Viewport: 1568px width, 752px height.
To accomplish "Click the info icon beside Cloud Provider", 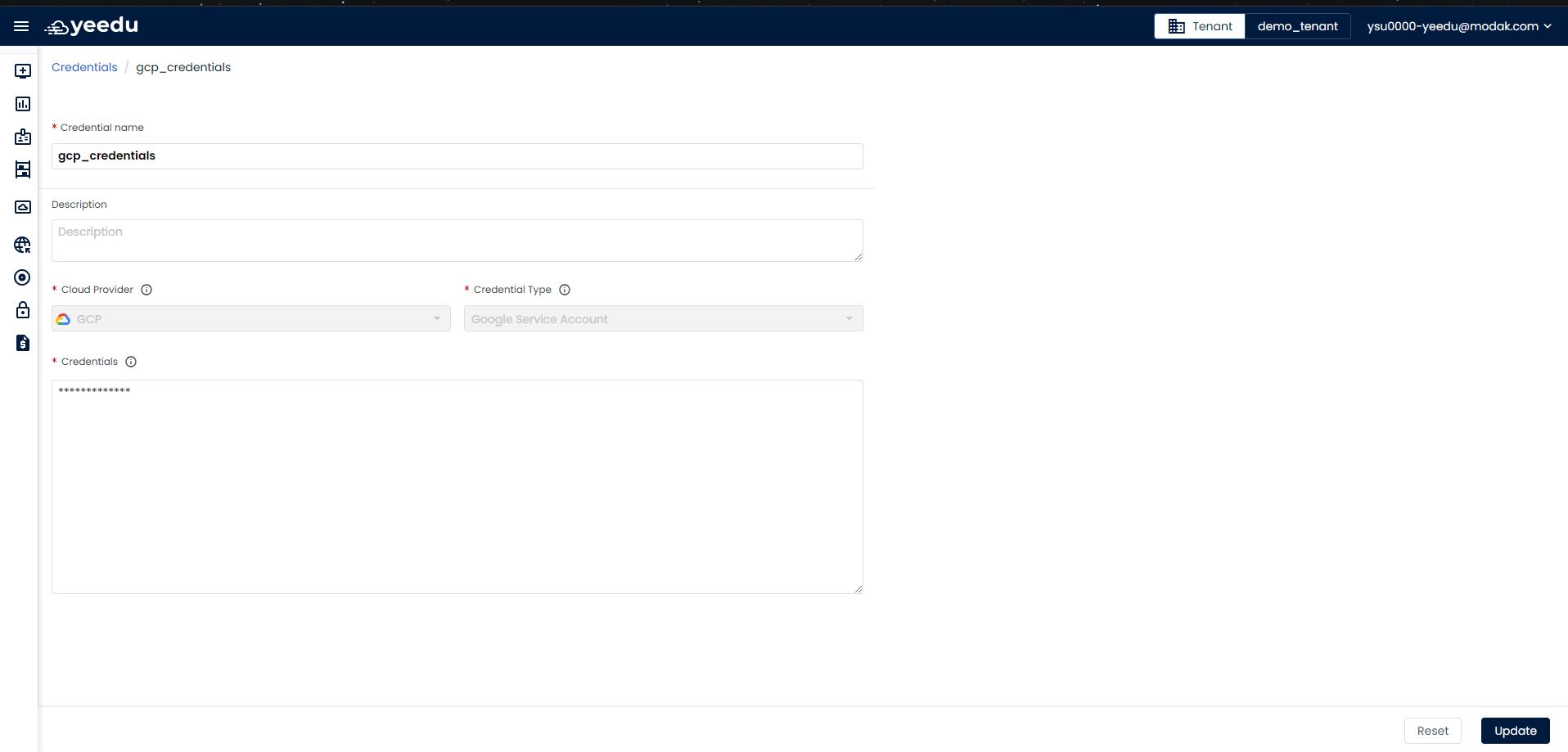I will pos(146,290).
